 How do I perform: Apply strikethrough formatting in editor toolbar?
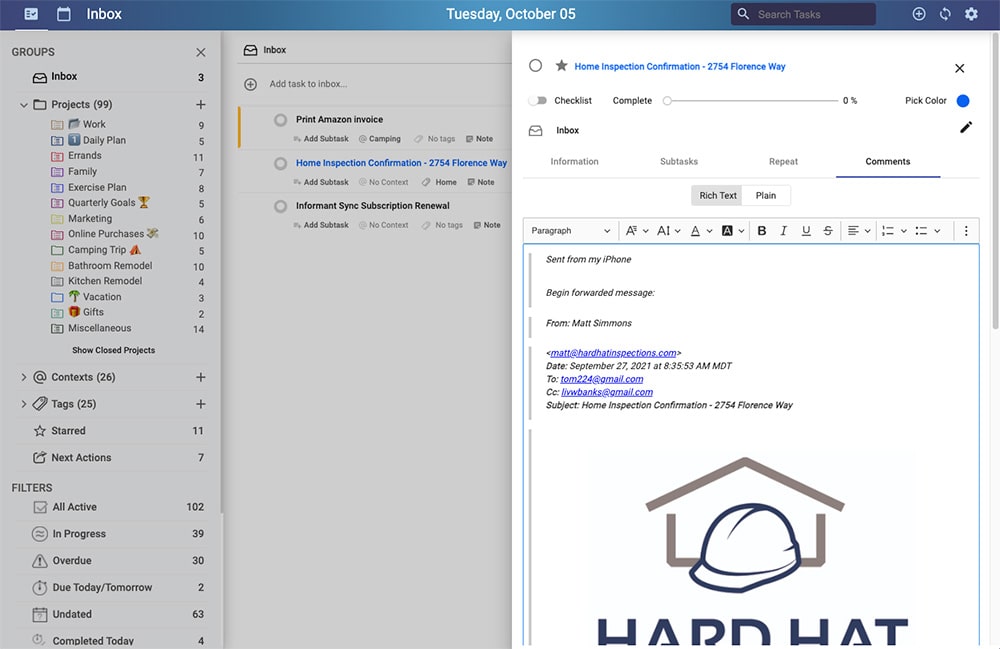coord(828,231)
